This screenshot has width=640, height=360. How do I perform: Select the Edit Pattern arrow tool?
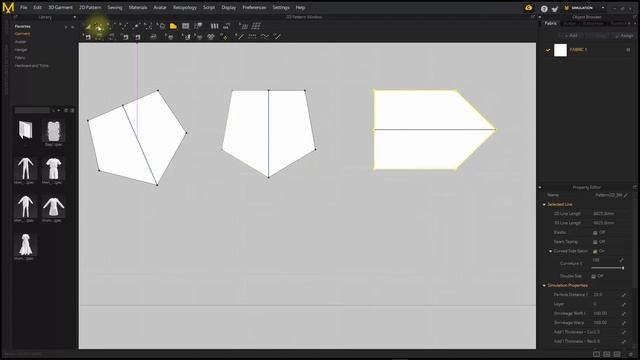(99, 27)
